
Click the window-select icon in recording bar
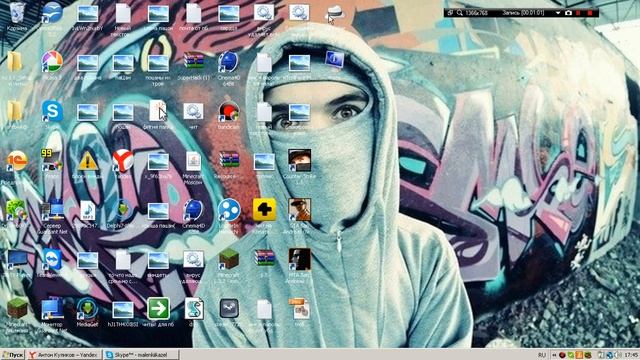pyautogui.click(x=450, y=13)
